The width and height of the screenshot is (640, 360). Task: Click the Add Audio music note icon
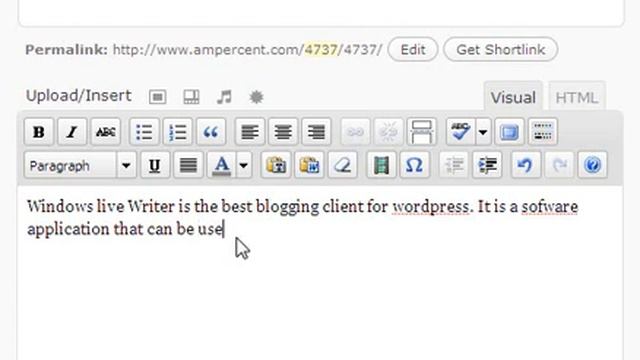point(224,97)
